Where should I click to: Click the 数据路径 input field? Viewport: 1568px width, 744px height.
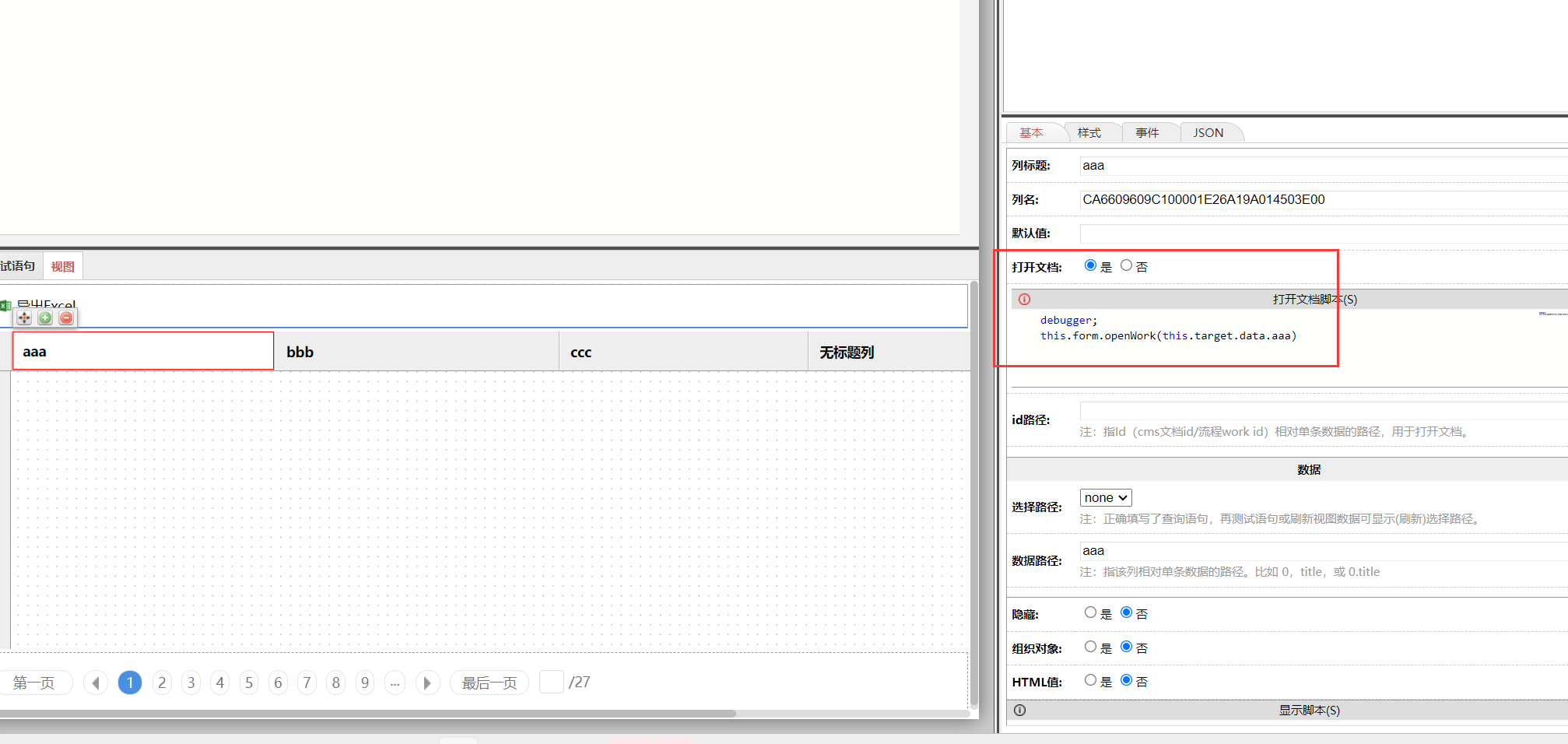(1323, 551)
